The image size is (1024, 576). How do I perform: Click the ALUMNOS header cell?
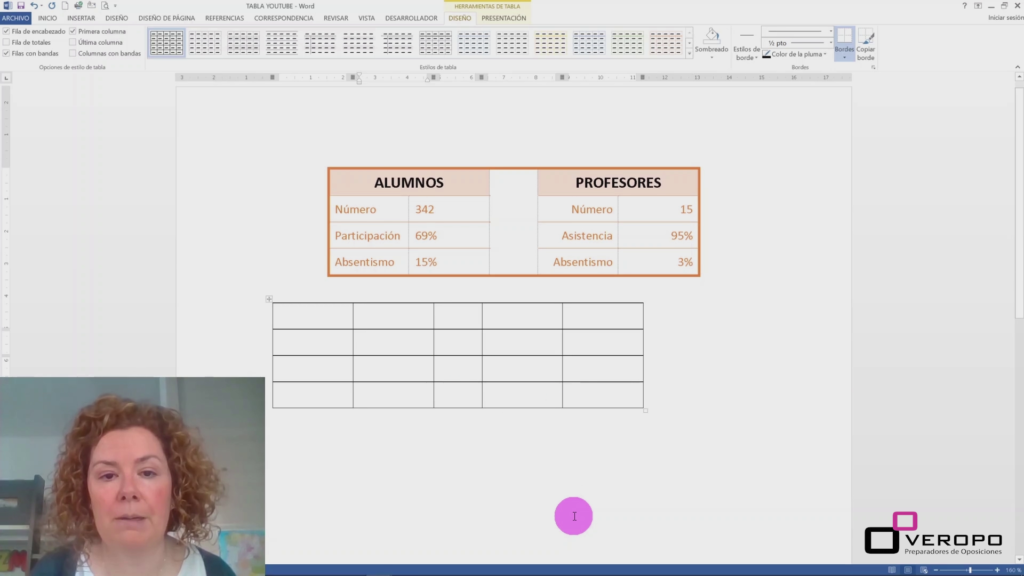point(409,182)
